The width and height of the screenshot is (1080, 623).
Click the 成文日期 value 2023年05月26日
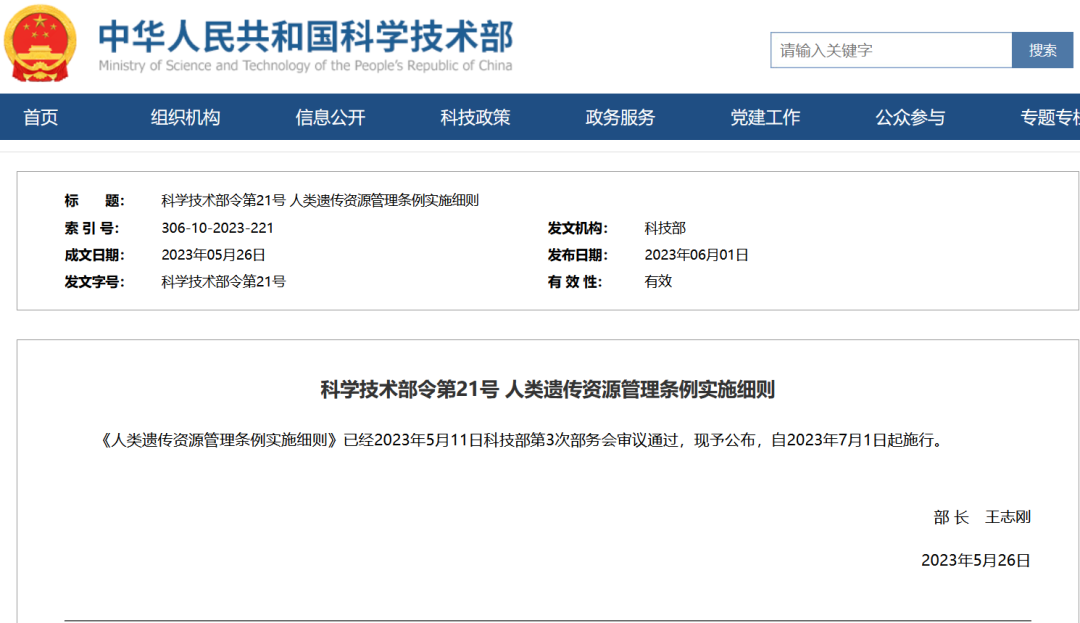pyautogui.click(x=213, y=255)
